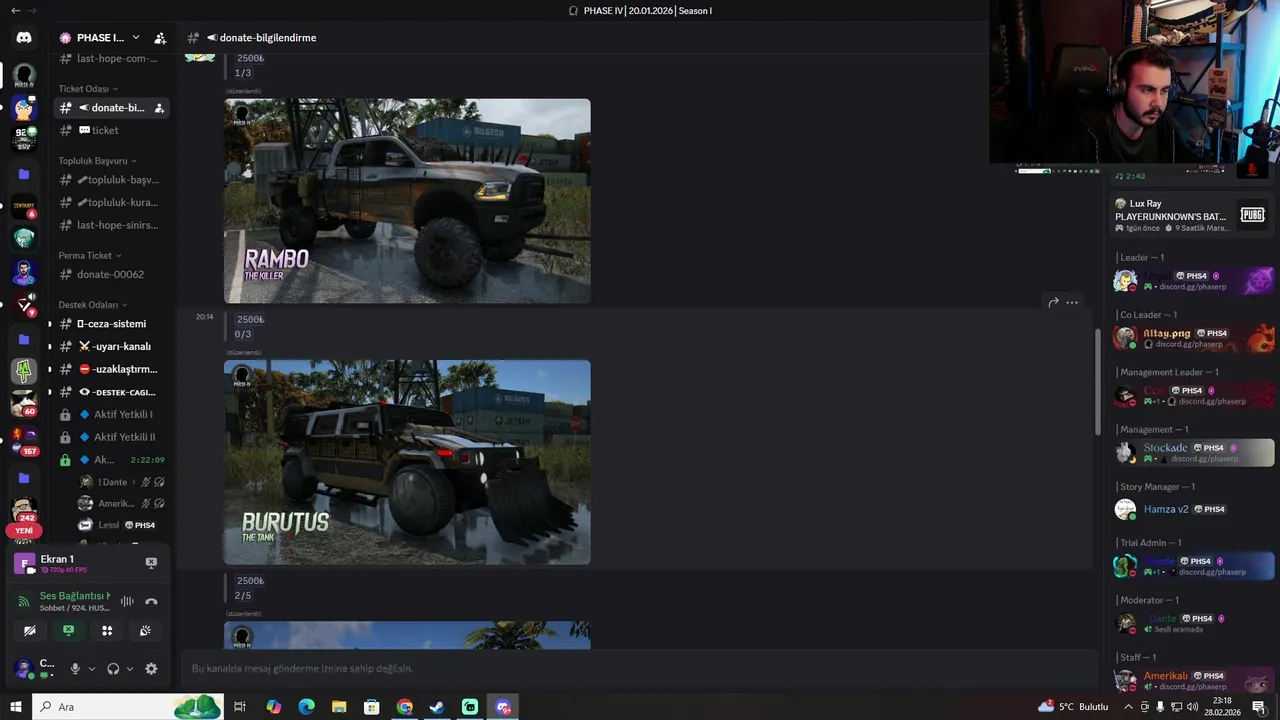
Task: Click the disabled message input field
Action: click(x=637, y=668)
